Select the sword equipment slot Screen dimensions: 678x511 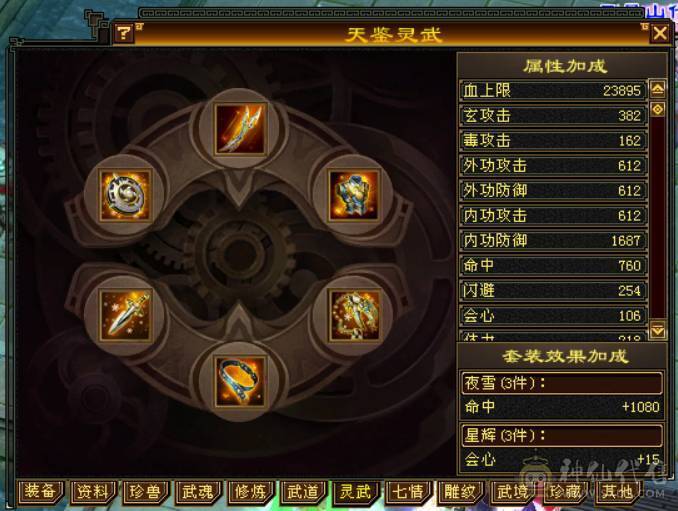(x=125, y=315)
